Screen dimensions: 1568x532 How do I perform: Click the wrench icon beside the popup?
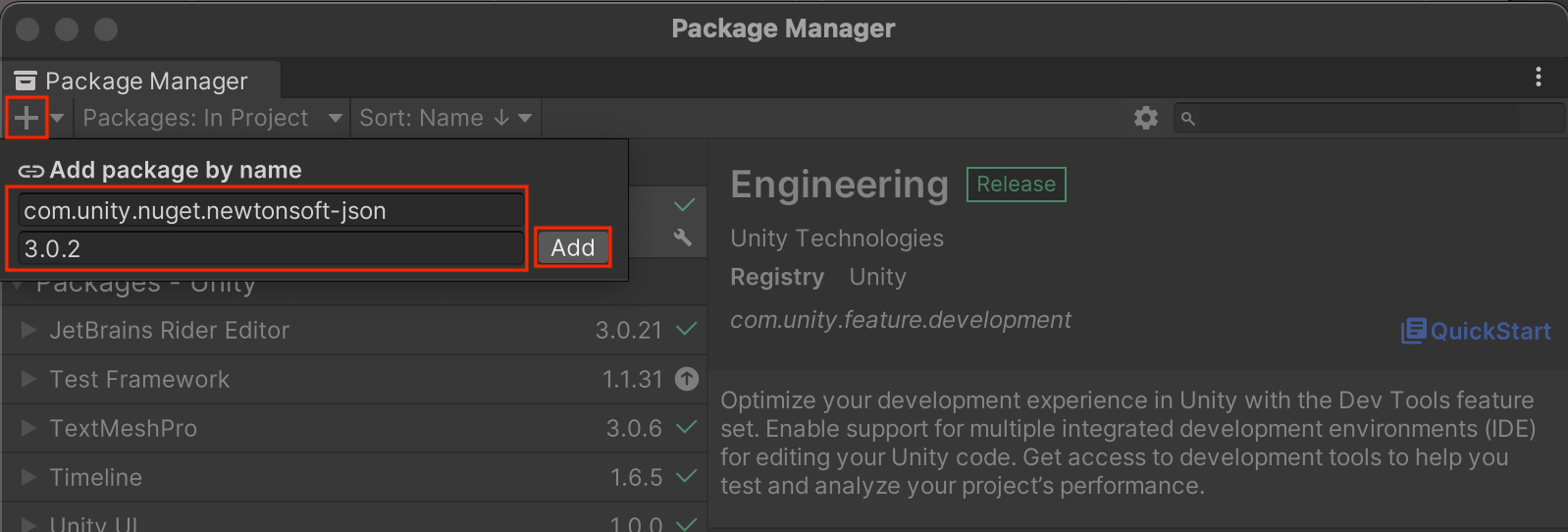tap(683, 238)
